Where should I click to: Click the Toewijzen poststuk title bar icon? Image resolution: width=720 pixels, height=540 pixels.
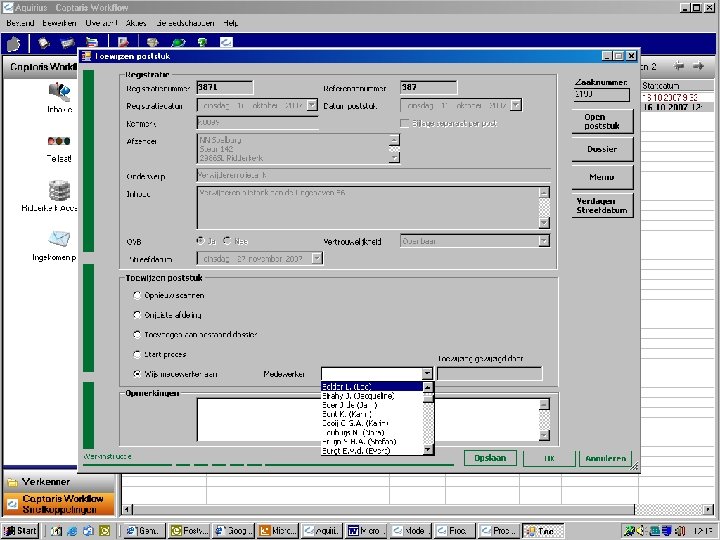[86, 56]
